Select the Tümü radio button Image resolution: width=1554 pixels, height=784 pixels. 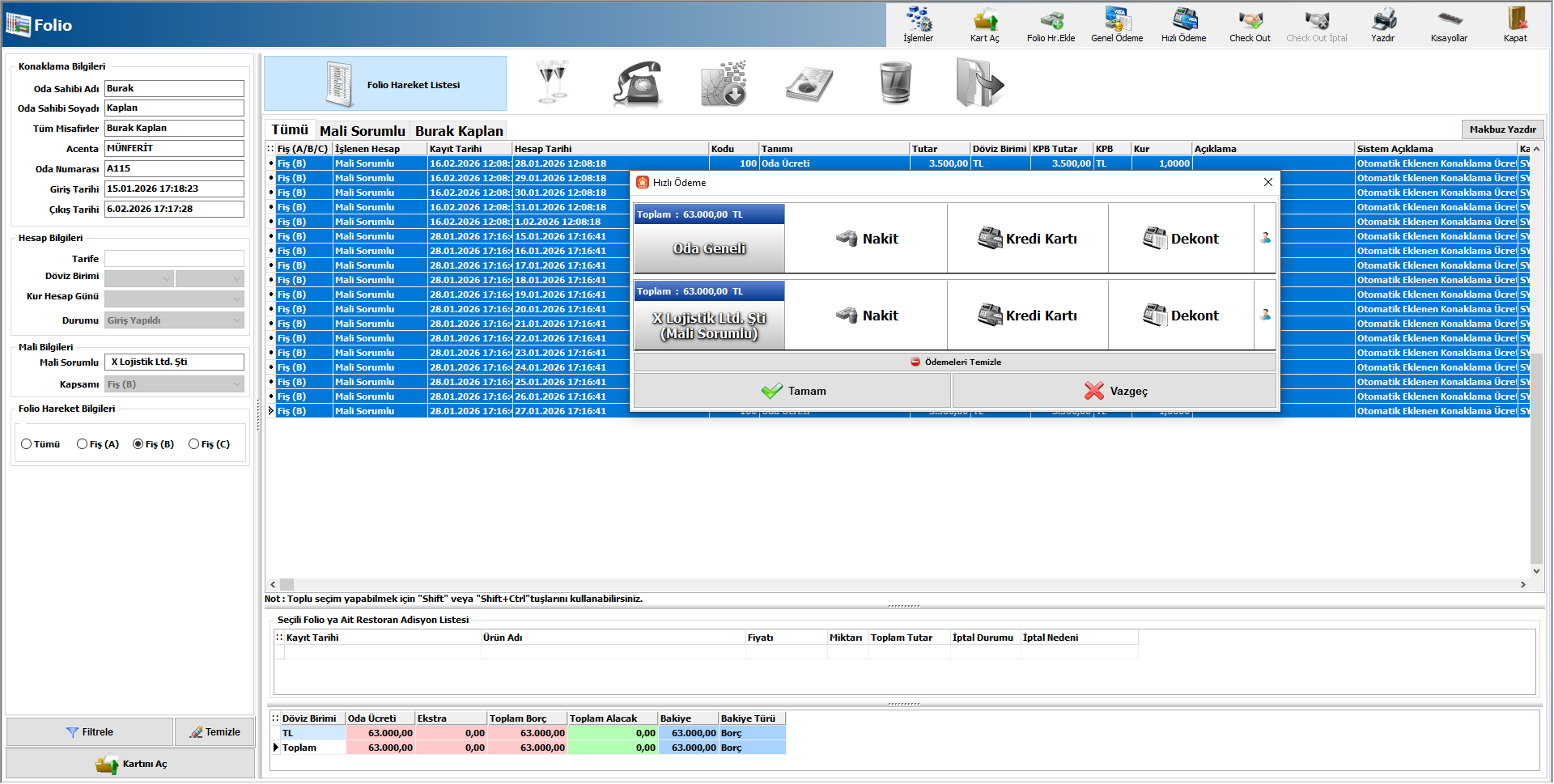(x=27, y=444)
